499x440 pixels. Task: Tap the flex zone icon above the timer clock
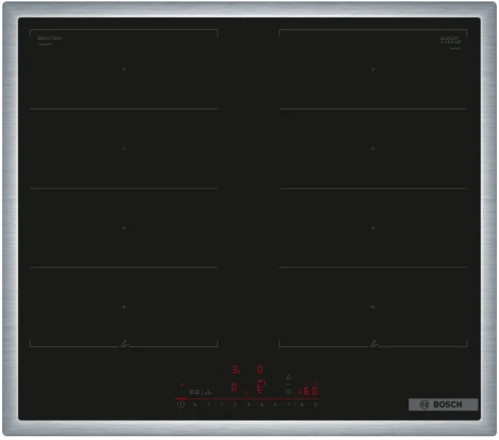[x=289, y=378]
